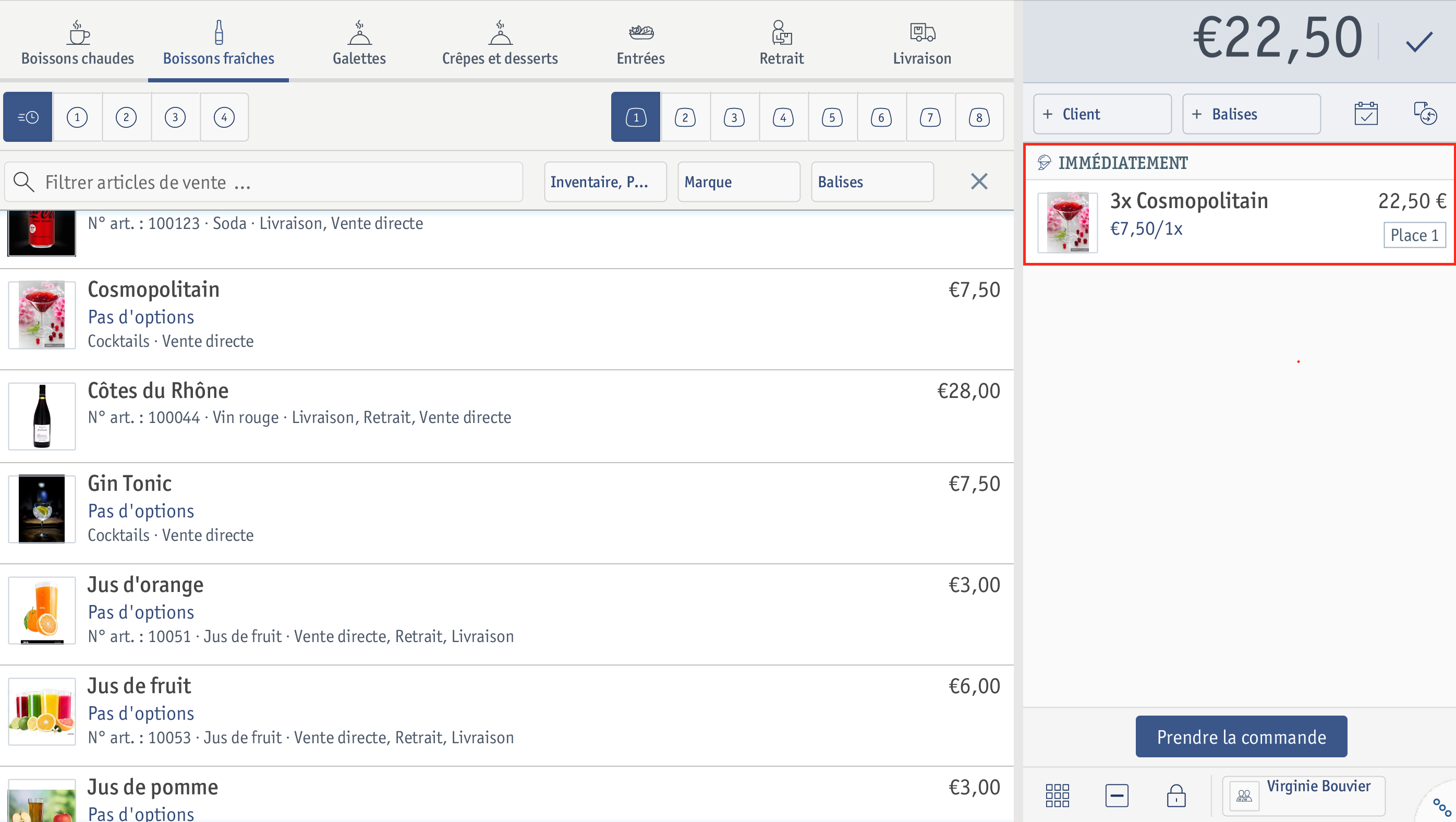Open the grid view icon

1057,795
